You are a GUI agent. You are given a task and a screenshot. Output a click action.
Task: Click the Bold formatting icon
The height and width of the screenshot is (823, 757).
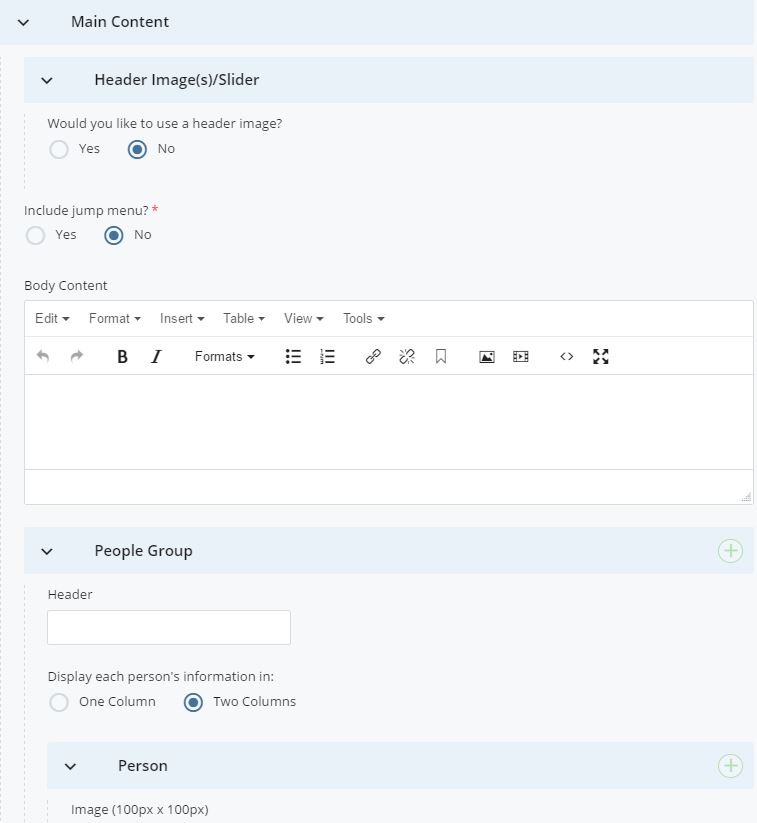(x=122, y=357)
